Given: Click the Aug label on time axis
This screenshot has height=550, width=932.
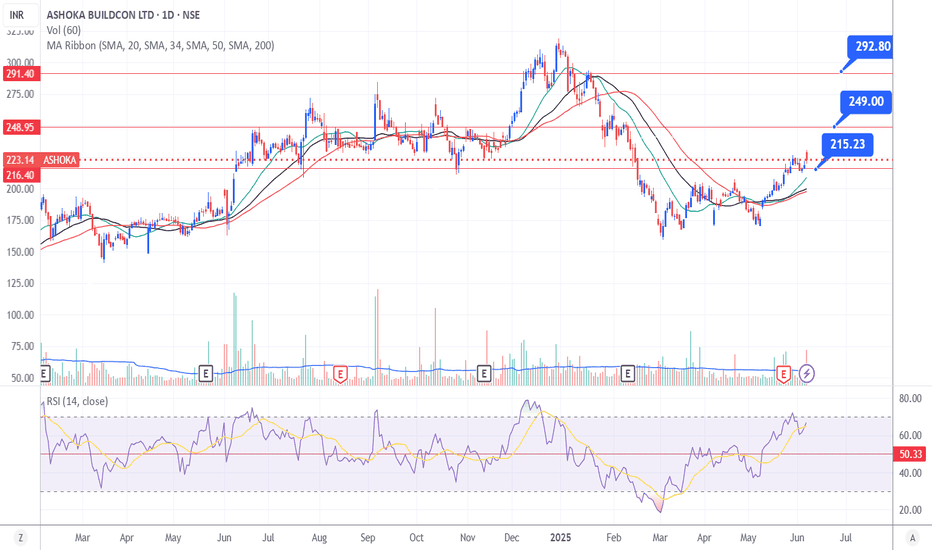Looking at the screenshot, I should click(x=319, y=538).
